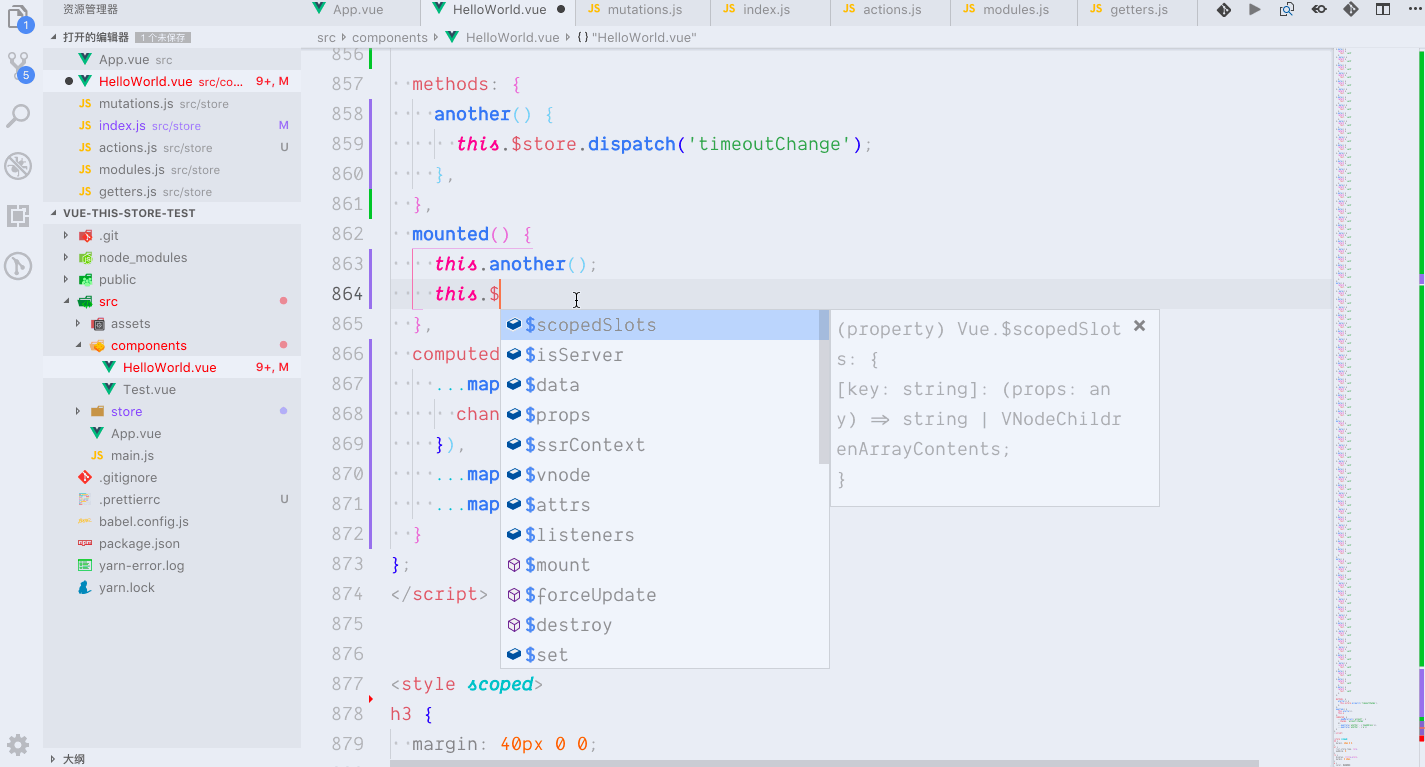Close the suggestion details panel
The width and height of the screenshot is (1425, 767).
[x=1139, y=326]
